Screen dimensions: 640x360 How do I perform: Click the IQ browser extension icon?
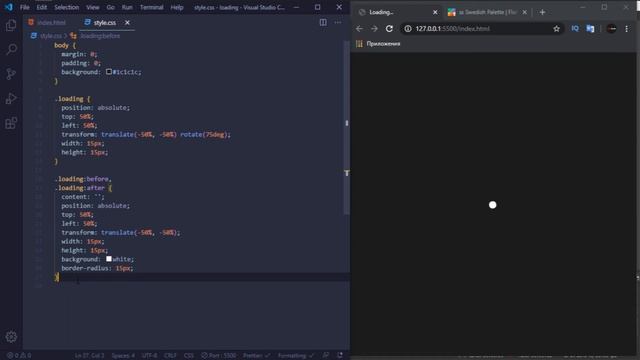point(575,29)
